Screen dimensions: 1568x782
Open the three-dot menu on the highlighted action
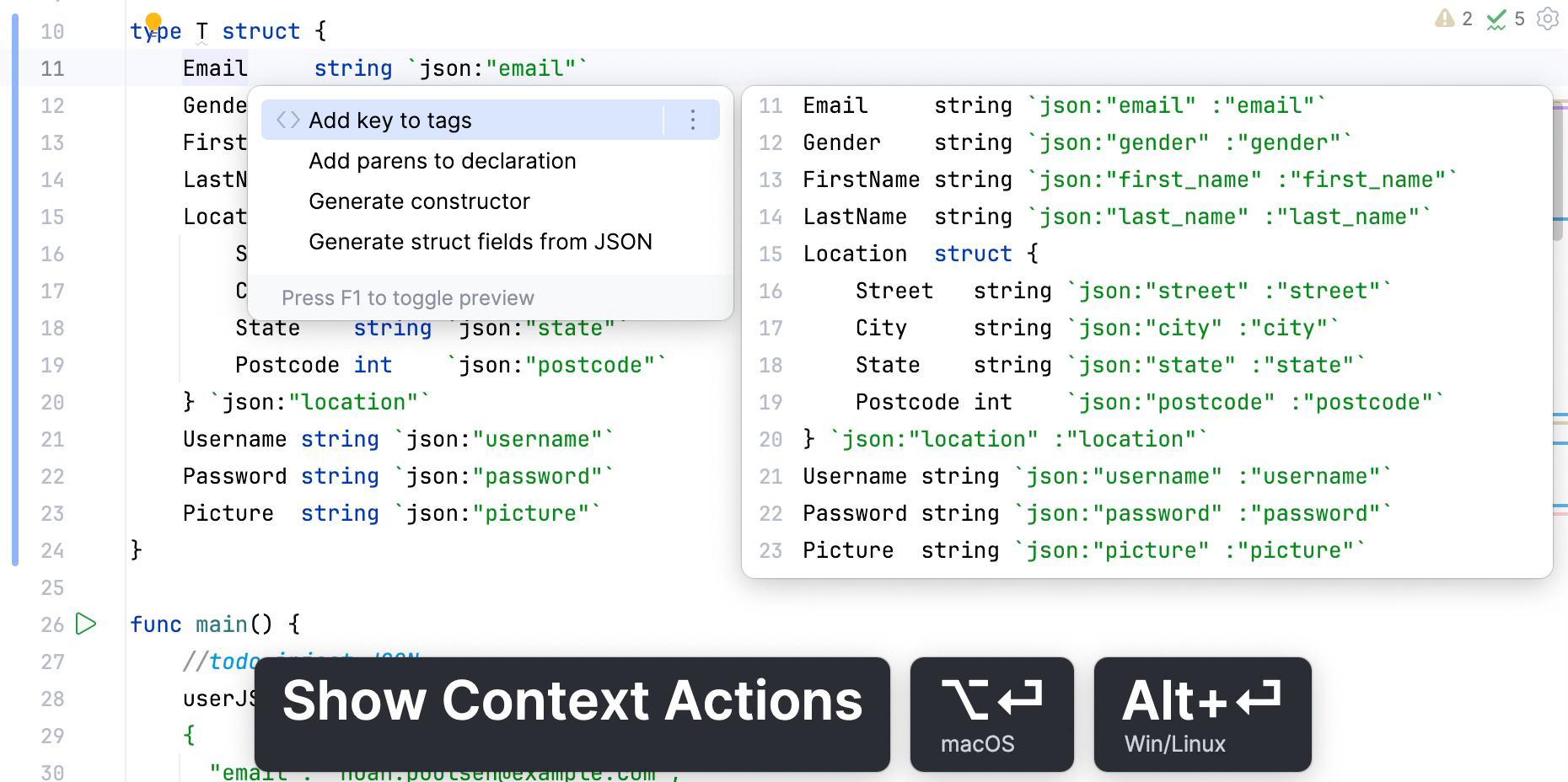coord(692,120)
